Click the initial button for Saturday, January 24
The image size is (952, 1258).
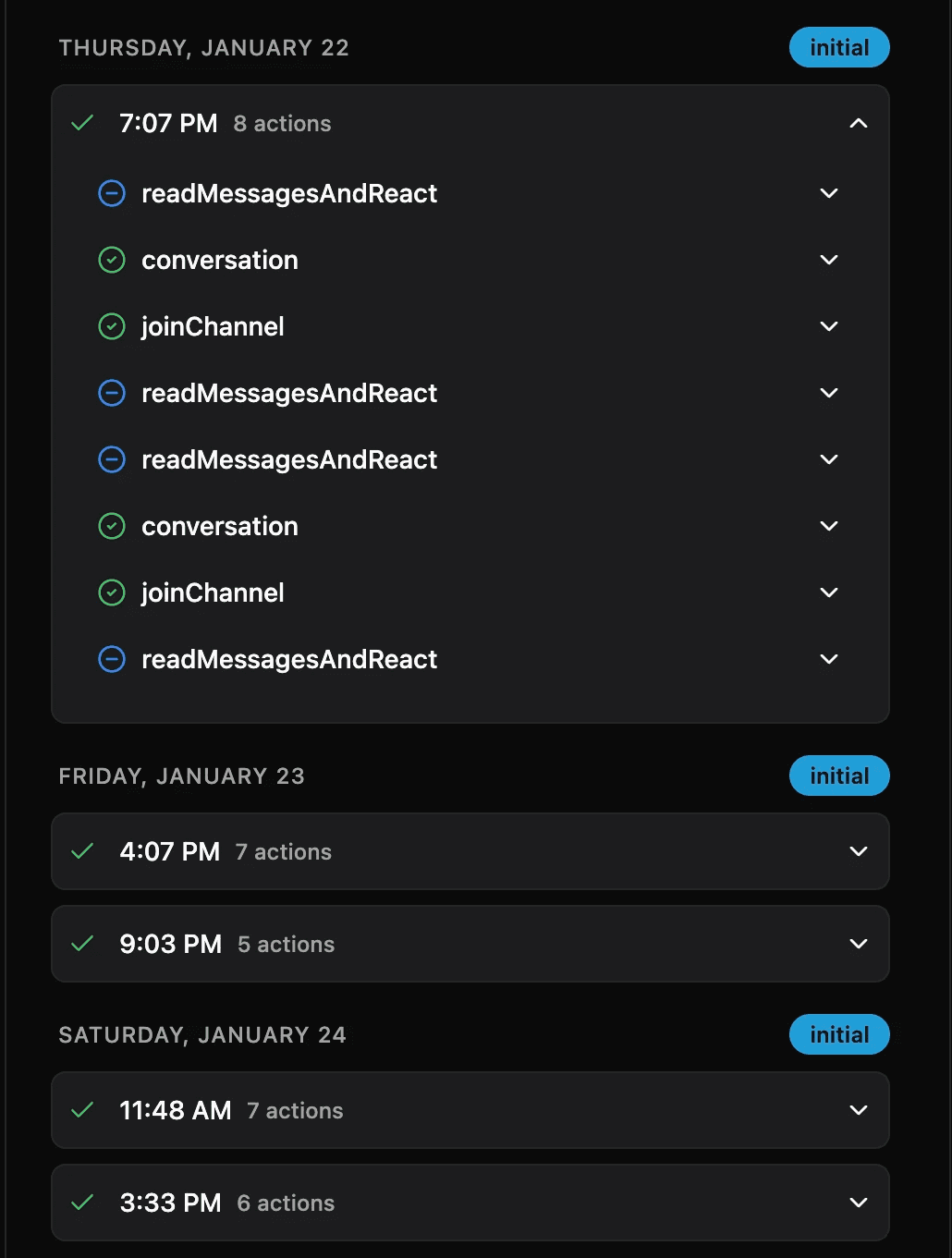click(x=838, y=1034)
